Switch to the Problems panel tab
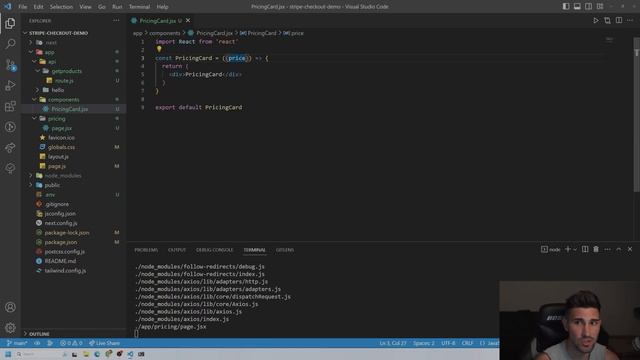The image size is (640, 360). [146, 250]
